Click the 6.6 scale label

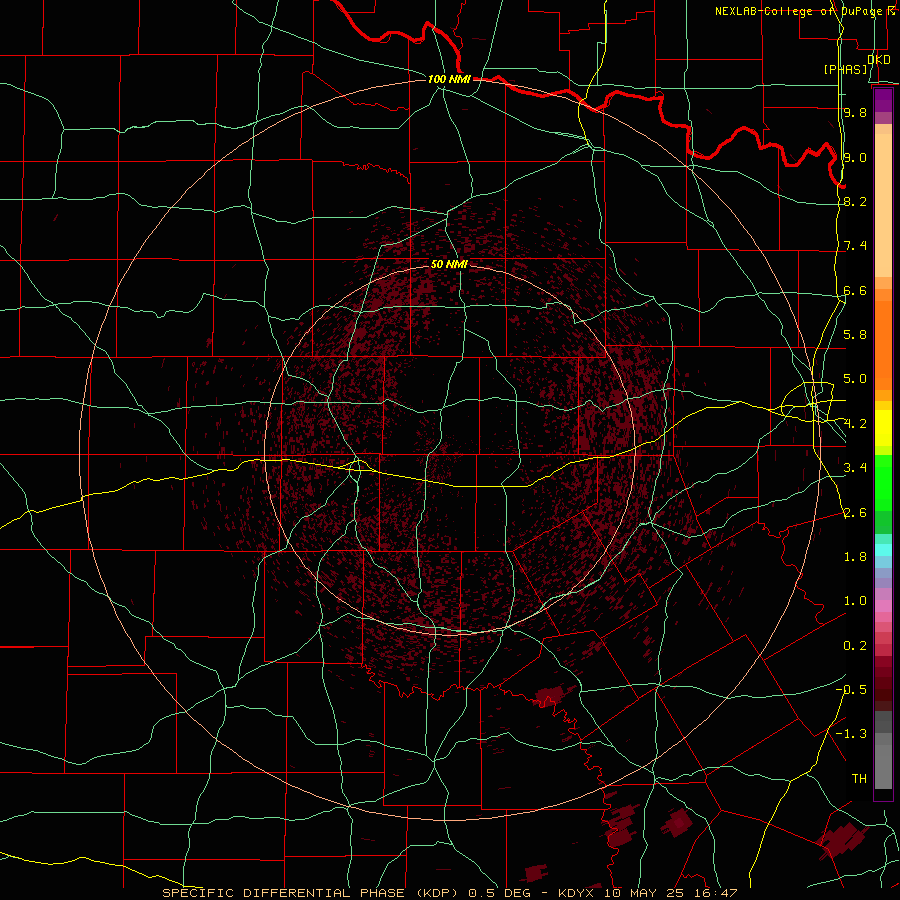click(855, 290)
